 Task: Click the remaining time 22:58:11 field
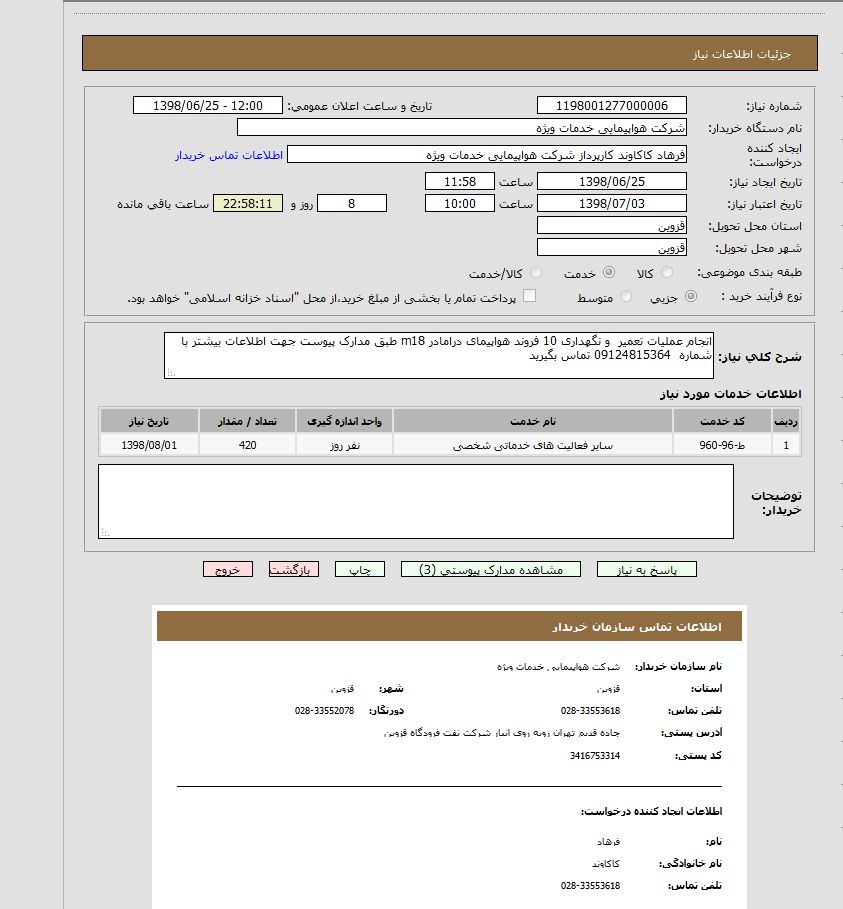[x=247, y=204]
